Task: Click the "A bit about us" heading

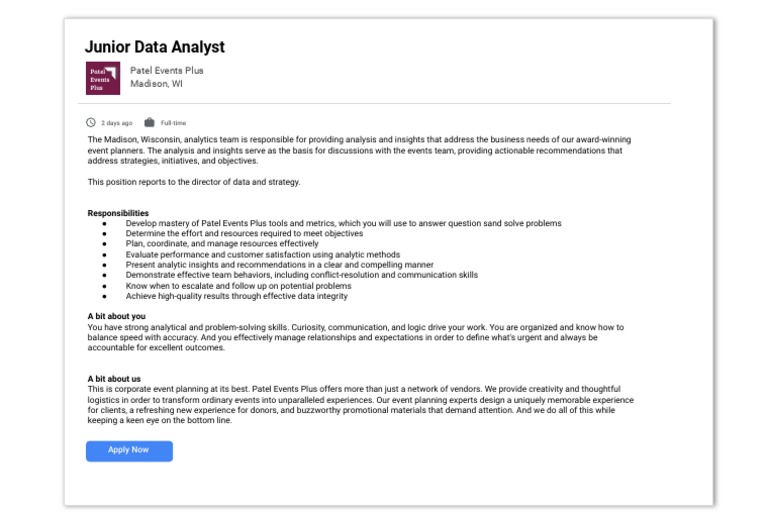Action: pos(114,379)
